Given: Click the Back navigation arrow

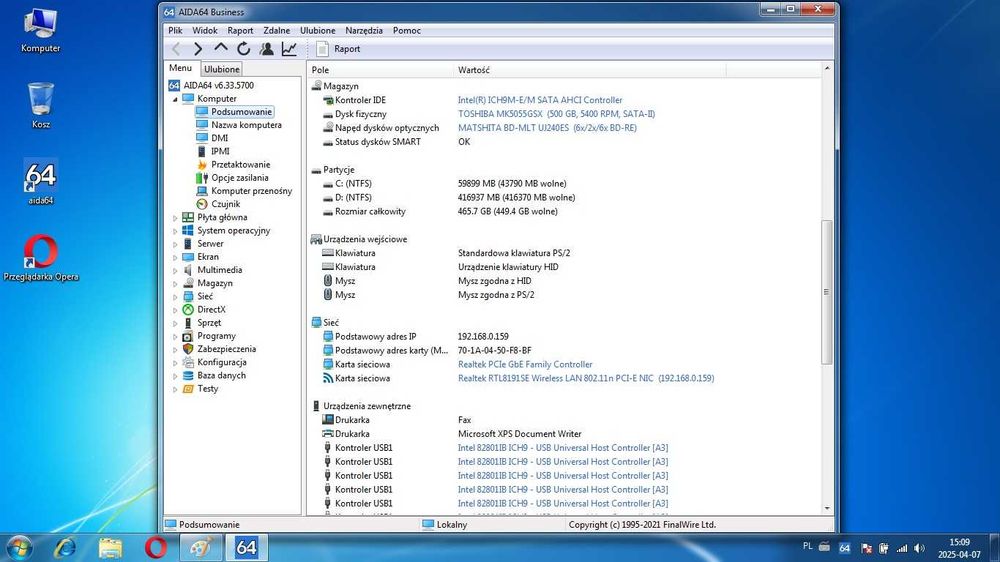Looking at the screenshot, I should (x=177, y=48).
